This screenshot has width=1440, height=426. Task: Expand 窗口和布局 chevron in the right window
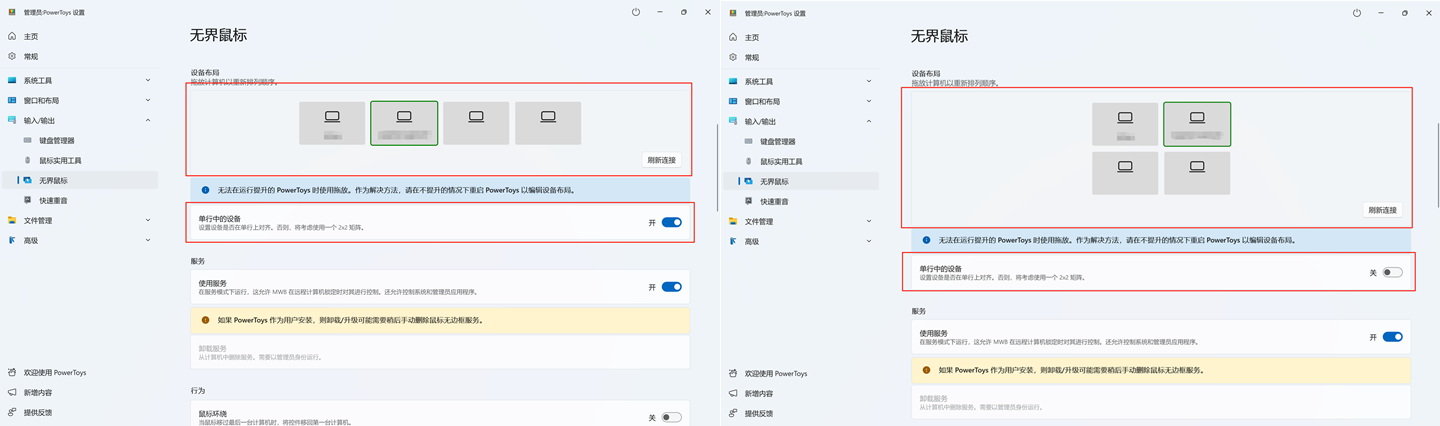coord(869,101)
